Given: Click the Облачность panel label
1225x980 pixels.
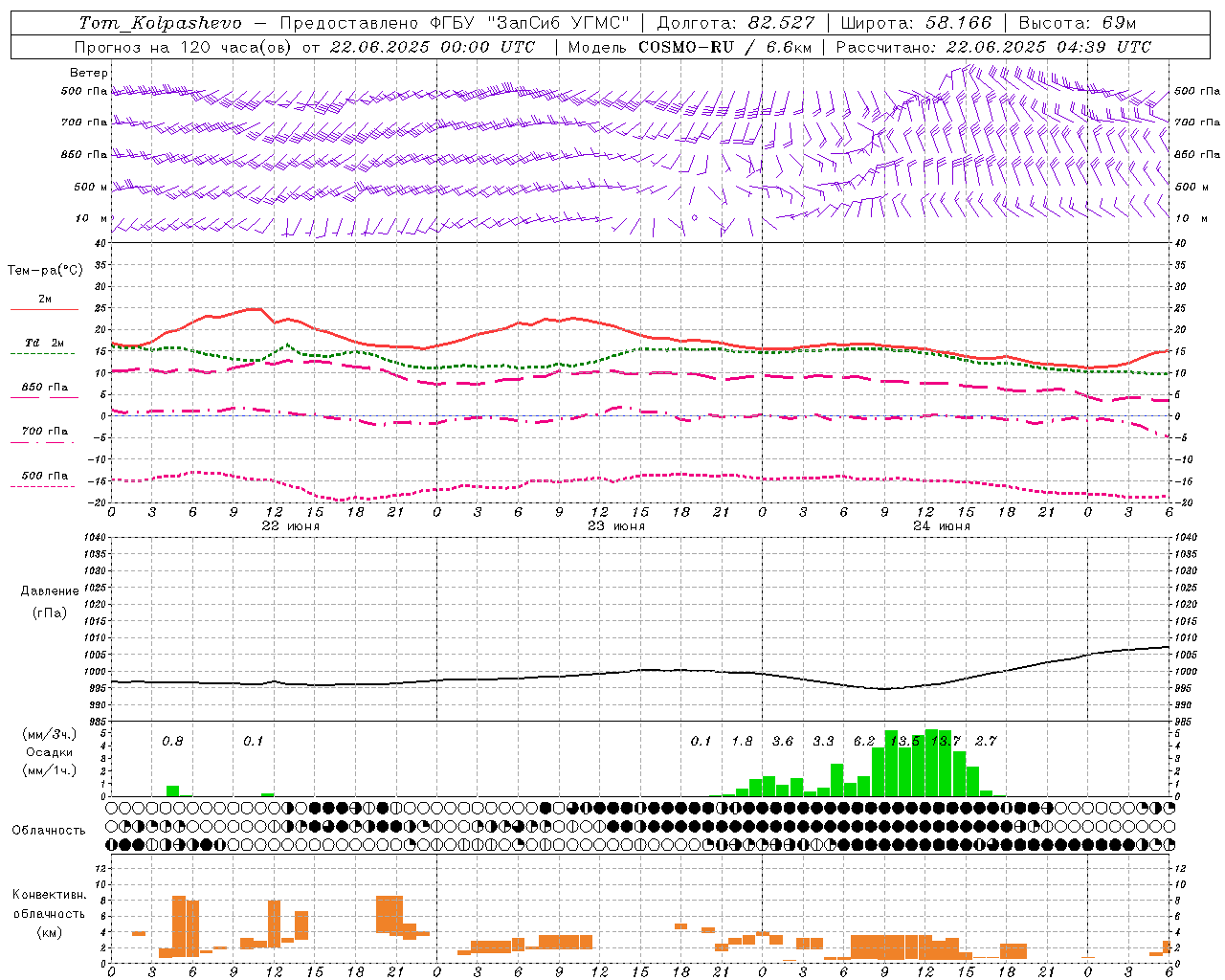Looking at the screenshot, I should click(x=49, y=830).
